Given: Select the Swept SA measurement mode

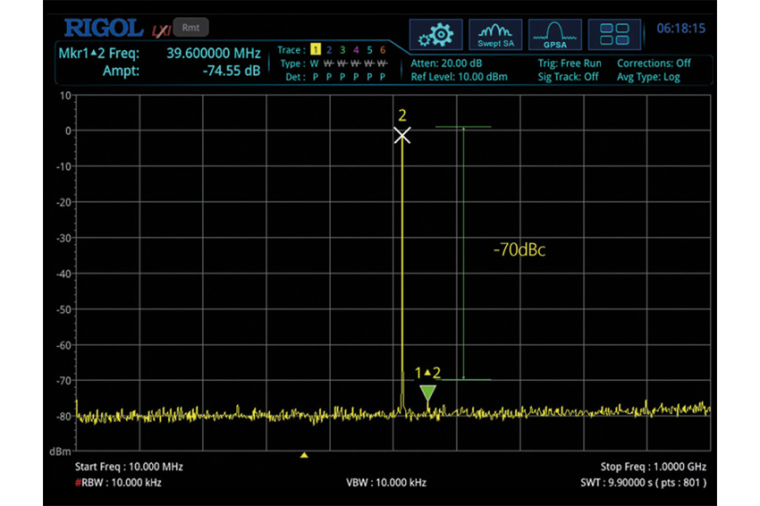Looking at the screenshot, I should 495,34.
